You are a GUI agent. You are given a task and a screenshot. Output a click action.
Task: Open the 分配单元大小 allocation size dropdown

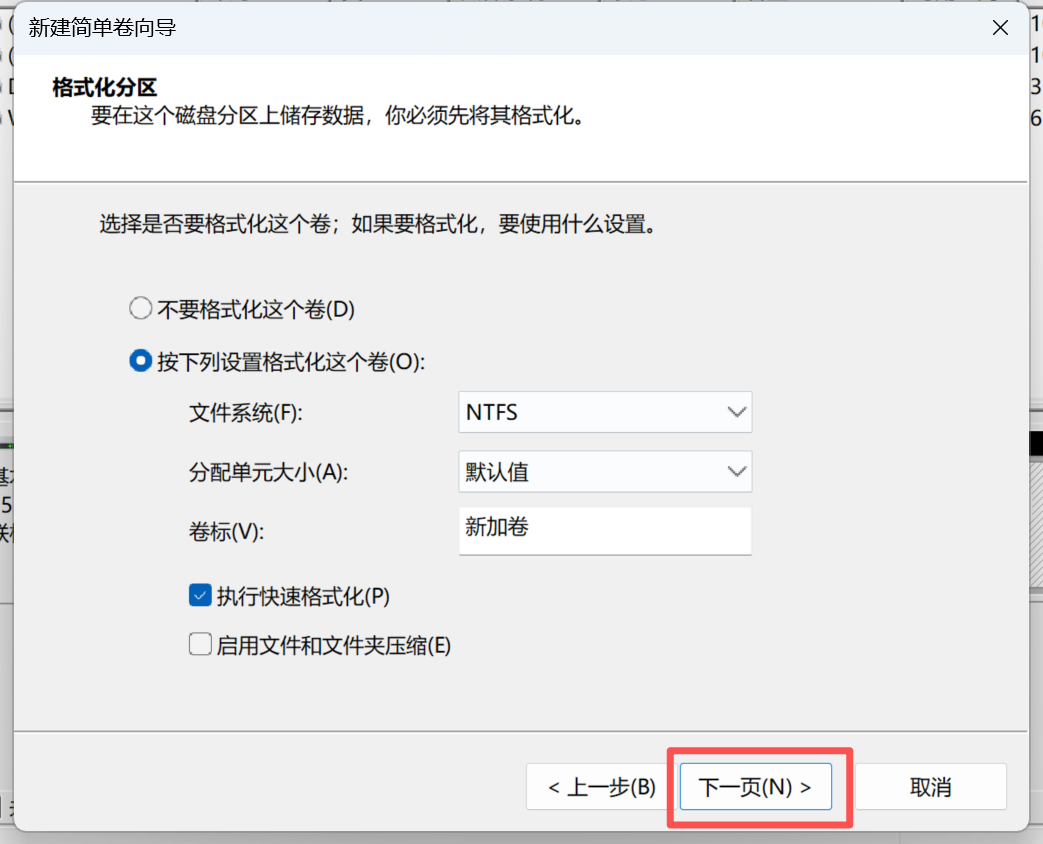pos(605,471)
